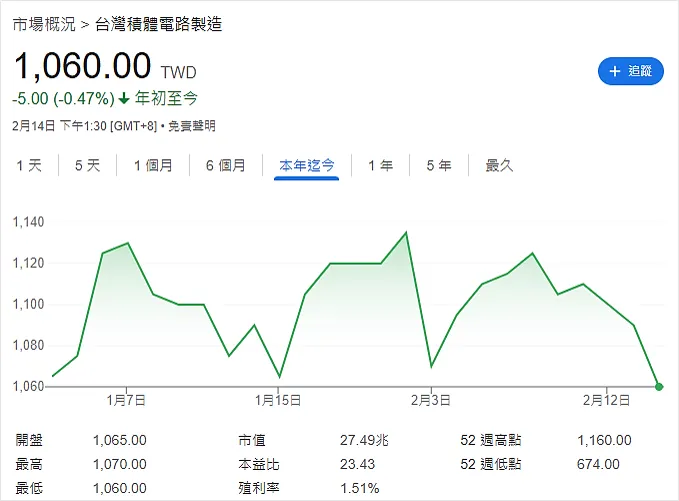Click the -5.00 (-0.47%) change value
679x501 pixels.
coord(63,99)
